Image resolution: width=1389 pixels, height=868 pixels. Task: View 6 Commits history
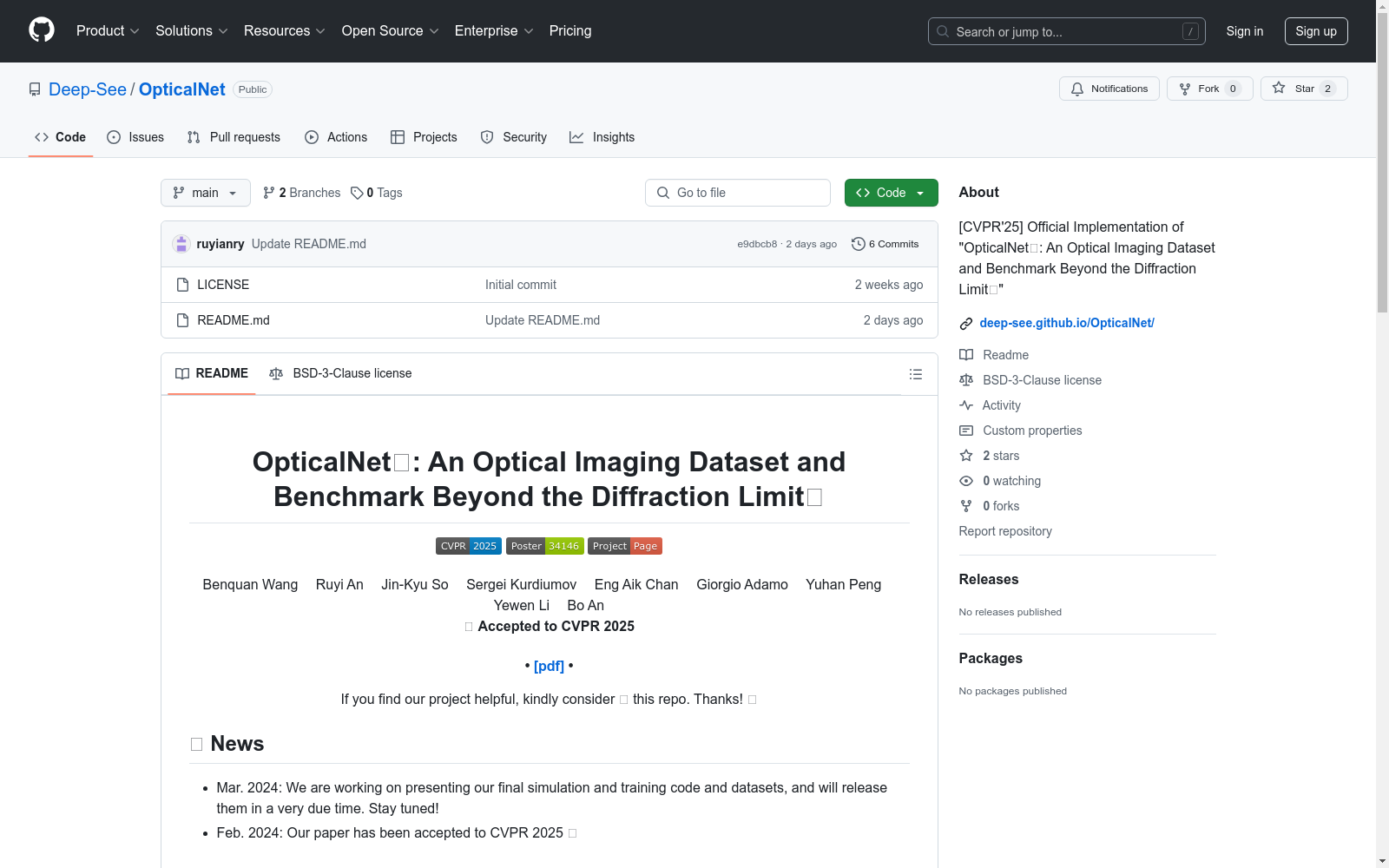[x=885, y=244]
